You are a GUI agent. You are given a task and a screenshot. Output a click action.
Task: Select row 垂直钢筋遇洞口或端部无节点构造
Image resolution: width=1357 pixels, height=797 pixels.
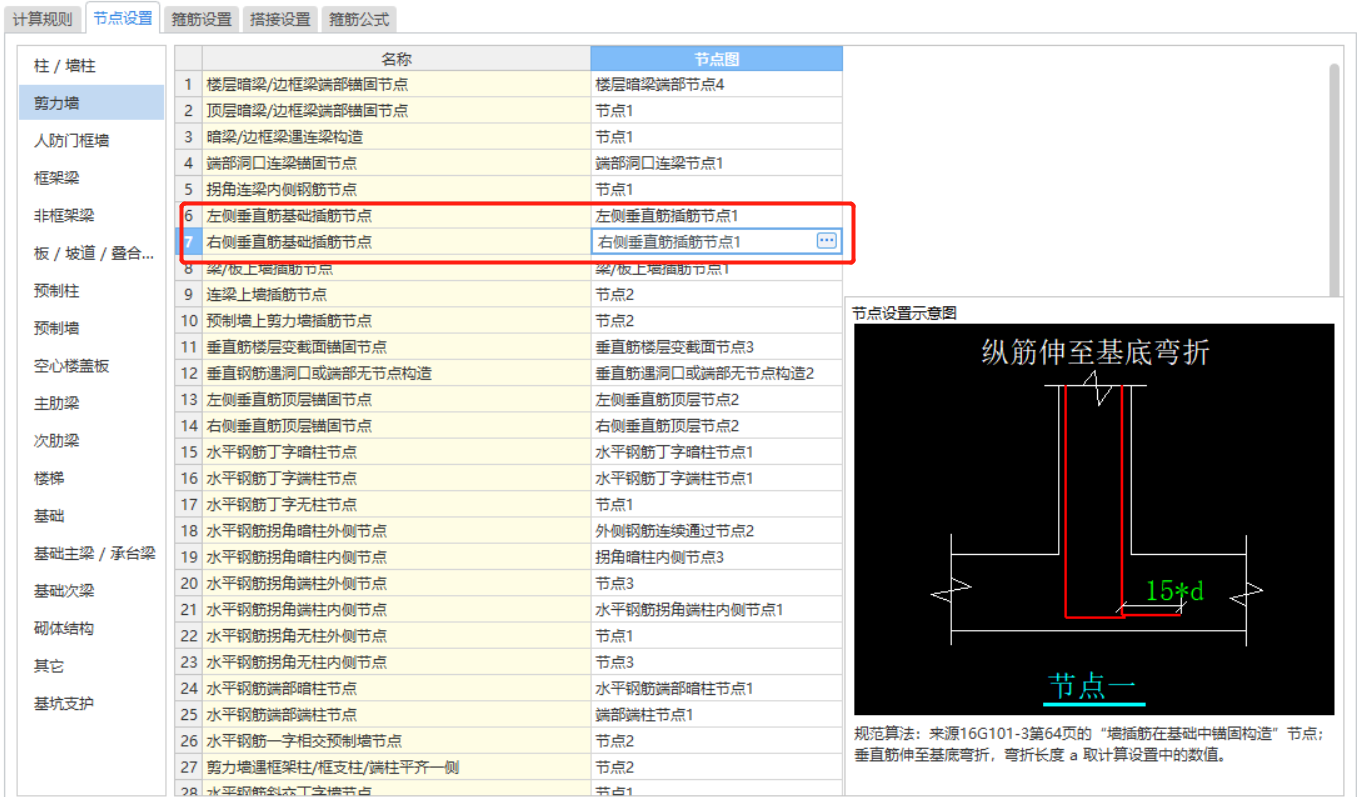pyautogui.click(x=396, y=373)
